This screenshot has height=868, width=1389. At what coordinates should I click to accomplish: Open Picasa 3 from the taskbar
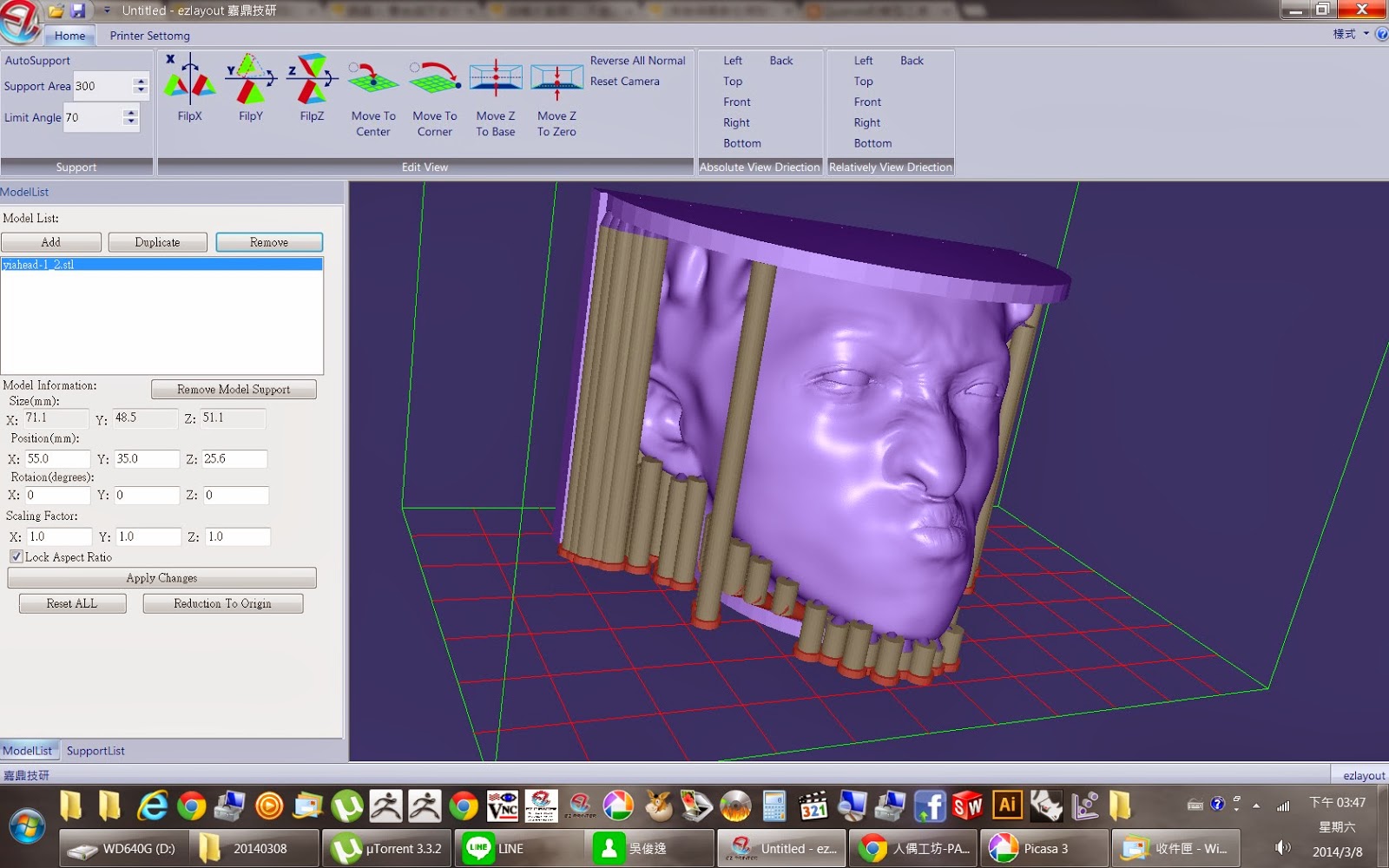pos(1043,848)
